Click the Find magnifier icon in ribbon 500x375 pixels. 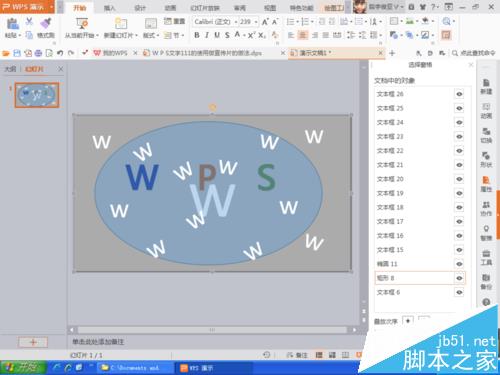pyautogui.click(x=446, y=22)
